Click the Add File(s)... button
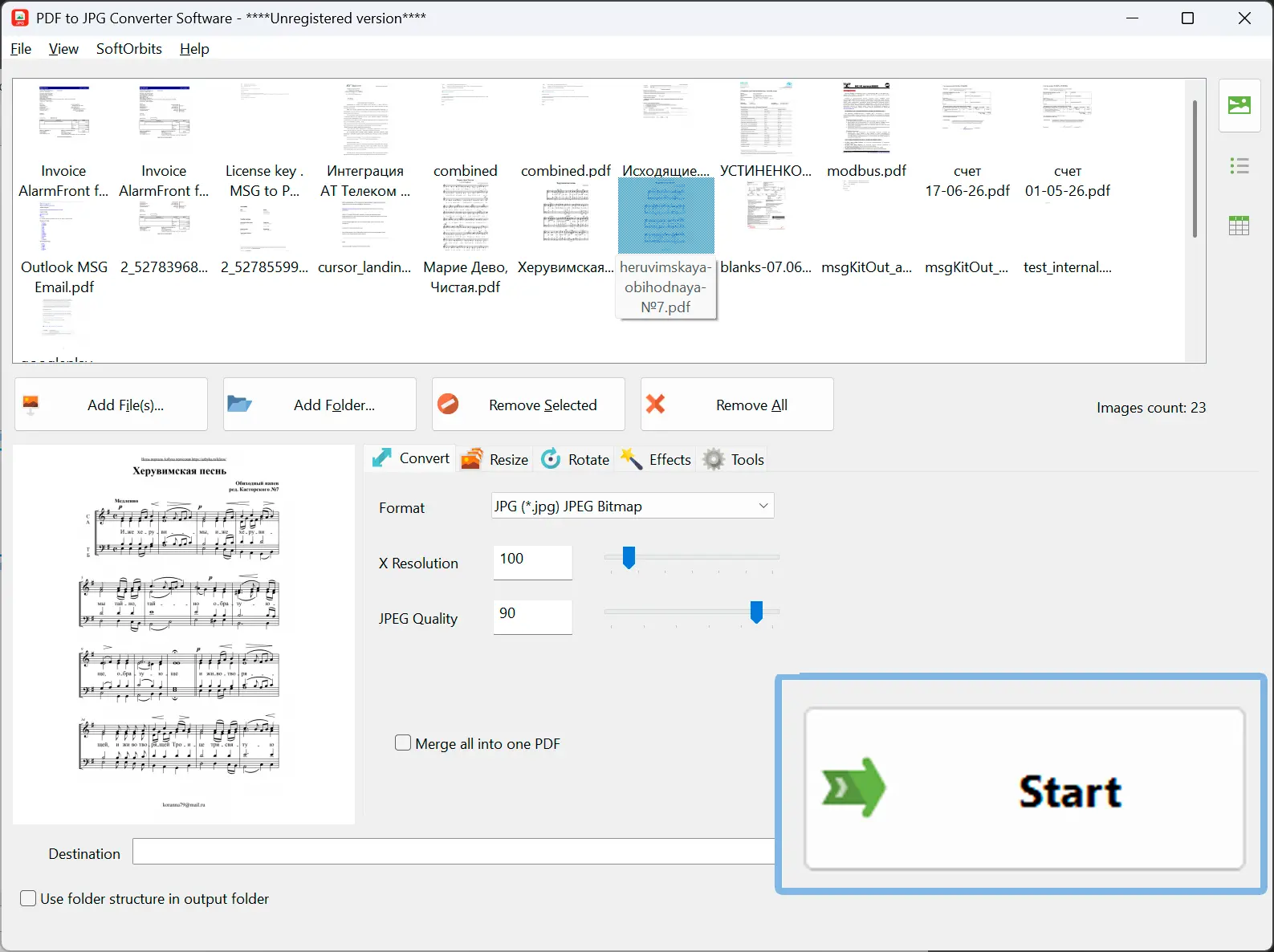This screenshot has height=952, width=1274. pos(111,405)
